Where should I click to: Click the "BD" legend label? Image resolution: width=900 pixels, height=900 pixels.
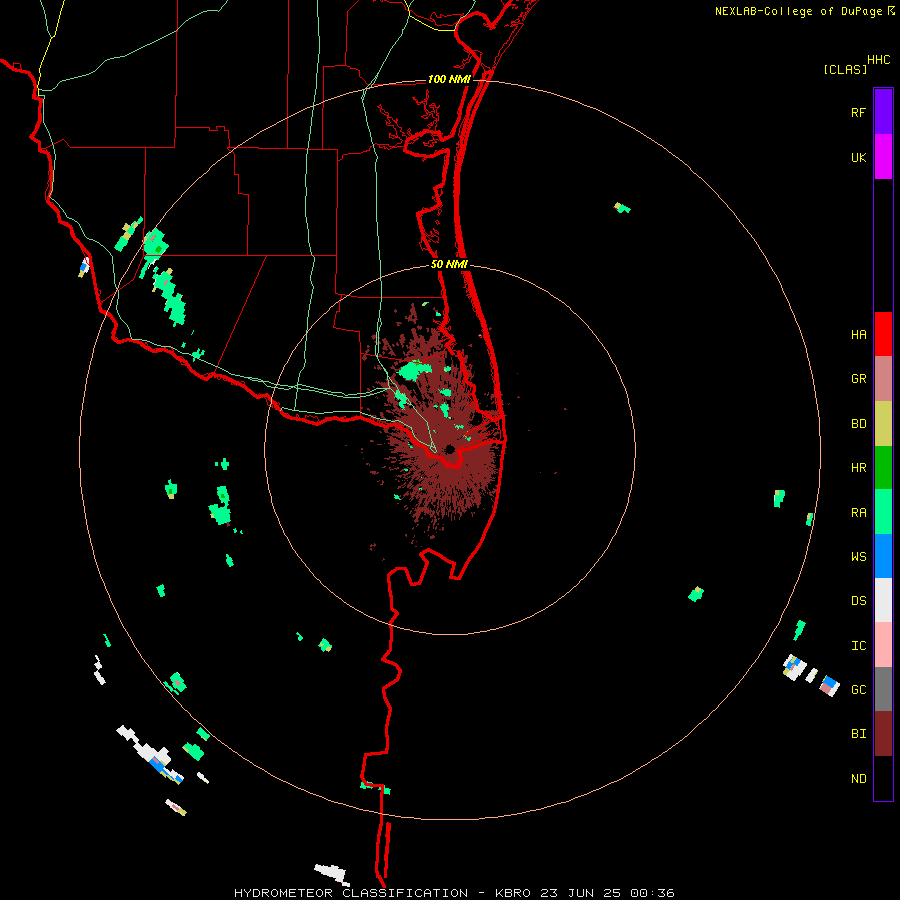(858, 424)
